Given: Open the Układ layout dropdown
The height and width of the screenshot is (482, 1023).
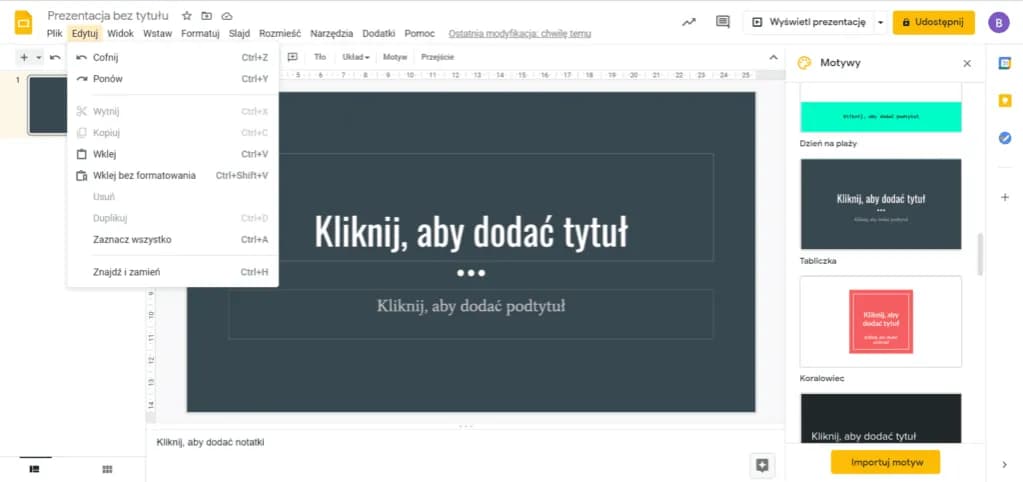Looking at the screenshot, I should coord(355,57).
